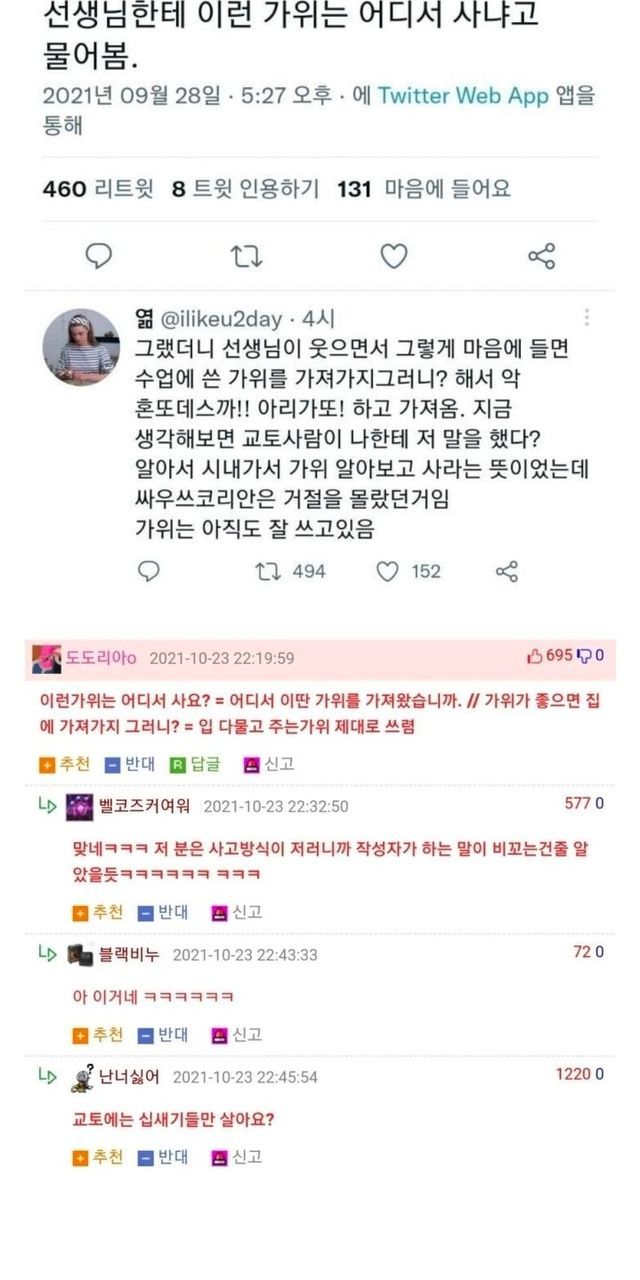Share the main tweet
The width and height of the screenshot is (640, 1280).
point(541,256)
